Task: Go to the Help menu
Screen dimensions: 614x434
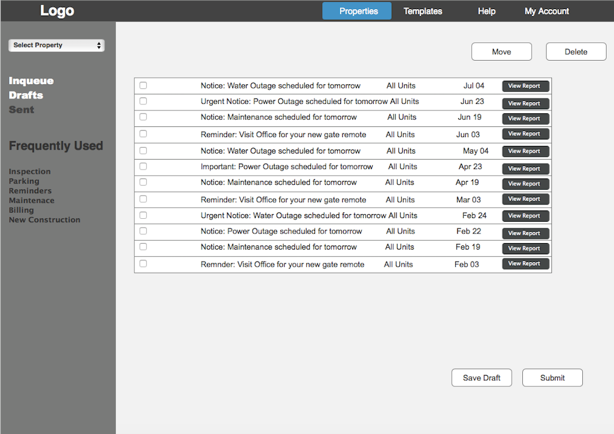Action: tap(487, 11)
